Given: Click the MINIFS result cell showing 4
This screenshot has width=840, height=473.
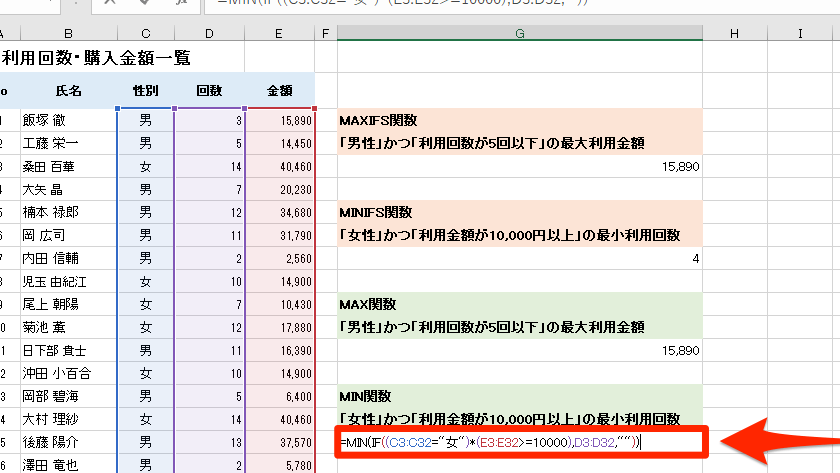Looking at the screenshot, I should [x=520, y=259].
